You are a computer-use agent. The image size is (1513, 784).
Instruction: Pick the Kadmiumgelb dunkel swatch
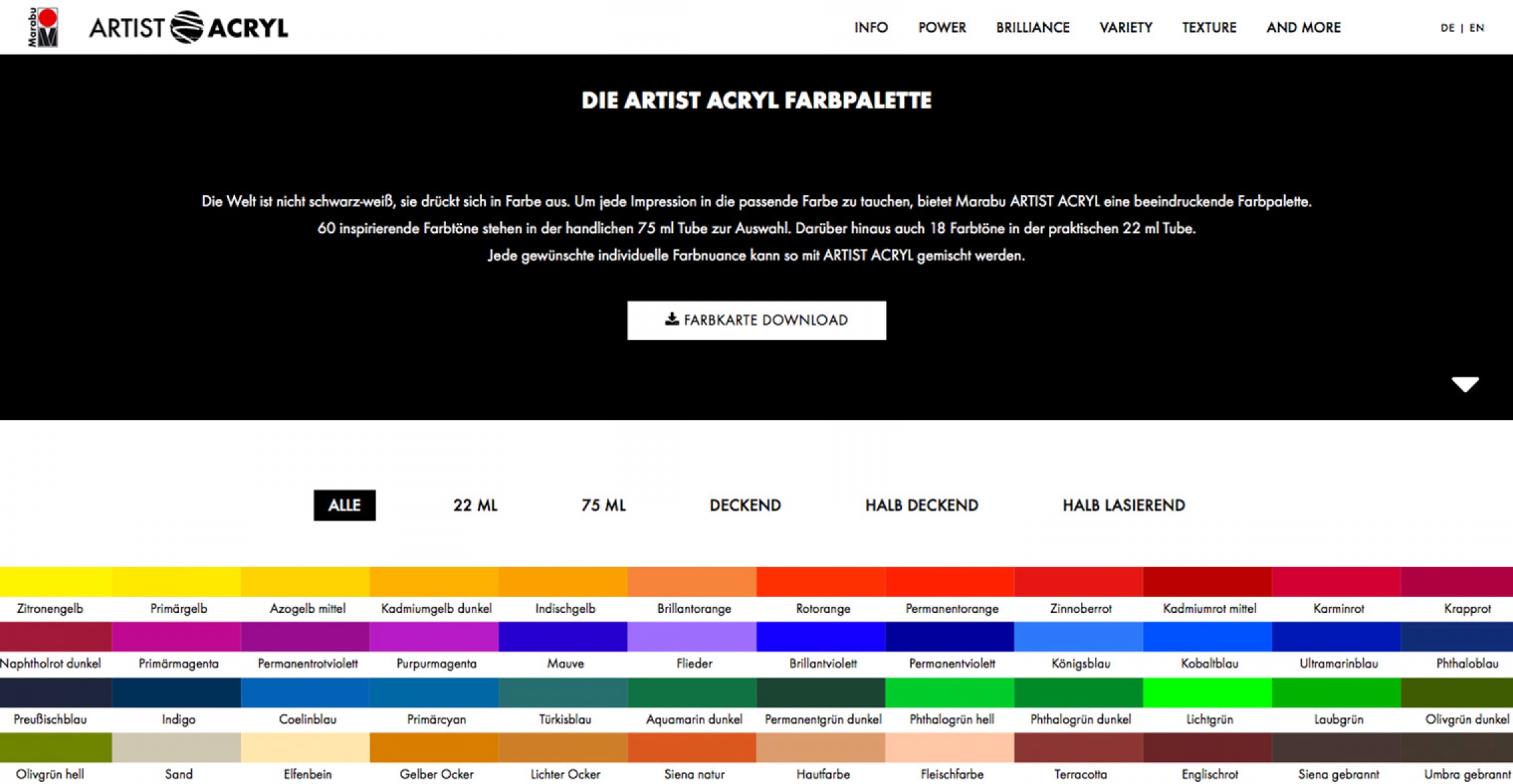click(x=434, y=582)
